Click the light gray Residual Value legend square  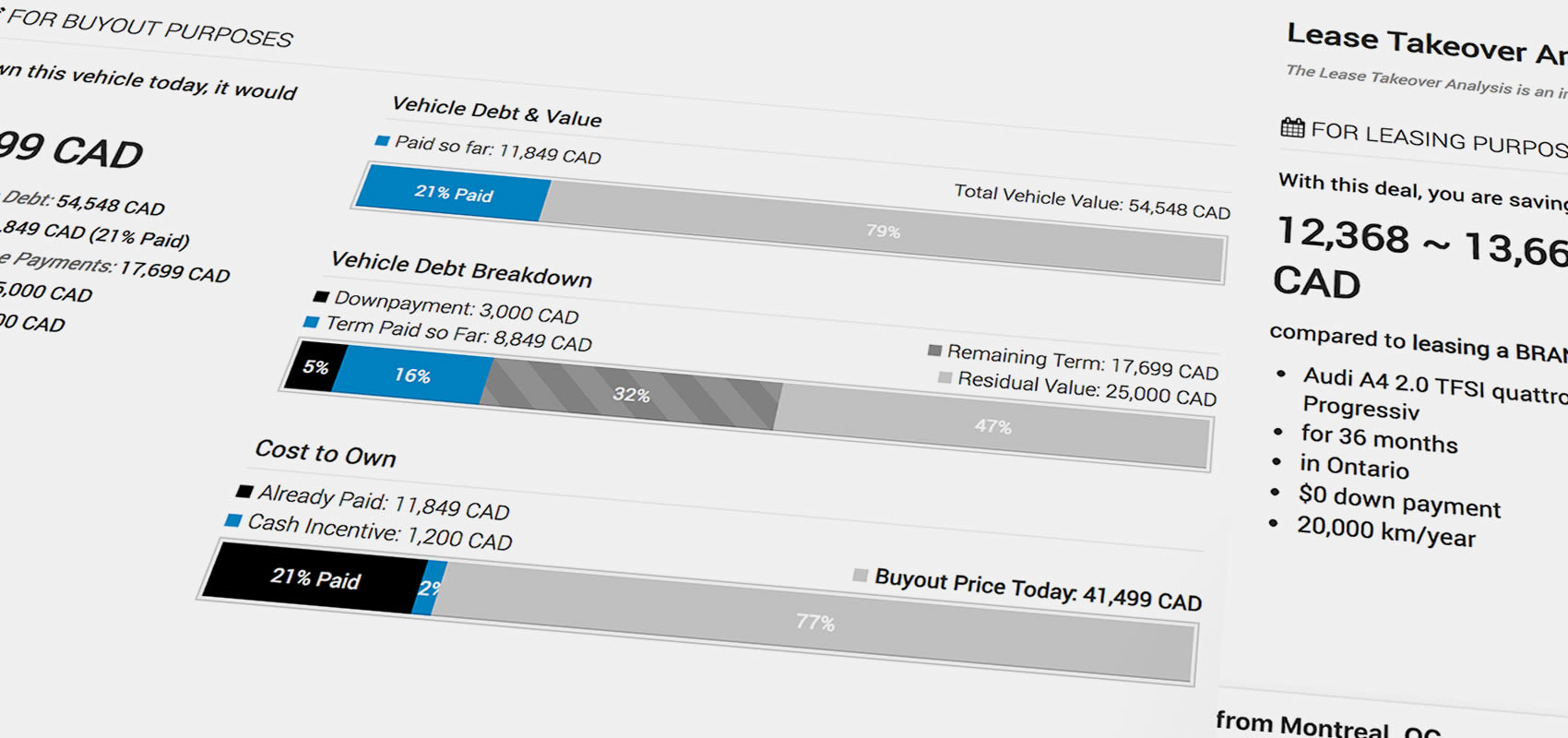[944, 377]
